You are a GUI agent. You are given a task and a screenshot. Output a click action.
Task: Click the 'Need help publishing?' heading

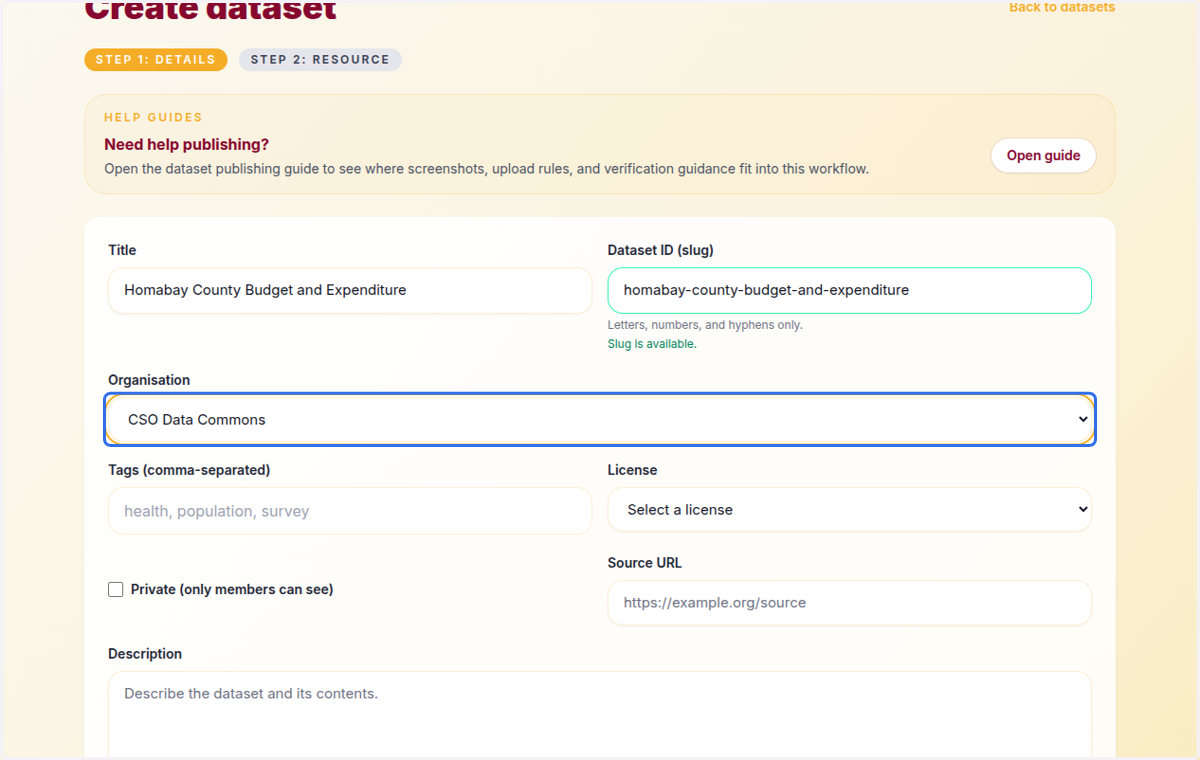tap(187, 145)
